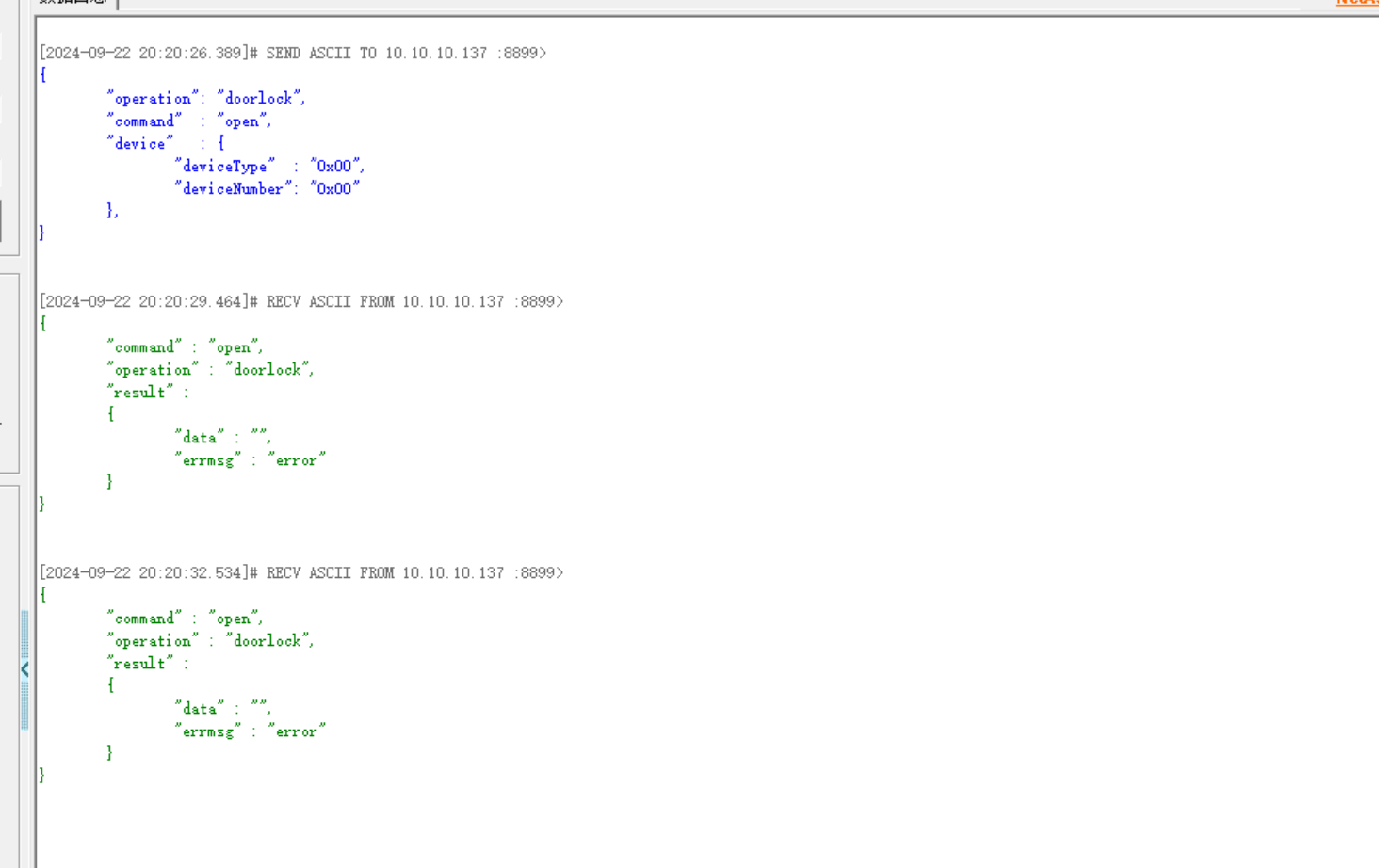Collapse the left panel using the arrow handle
The image size is (1379, 868).
(24, 669)
